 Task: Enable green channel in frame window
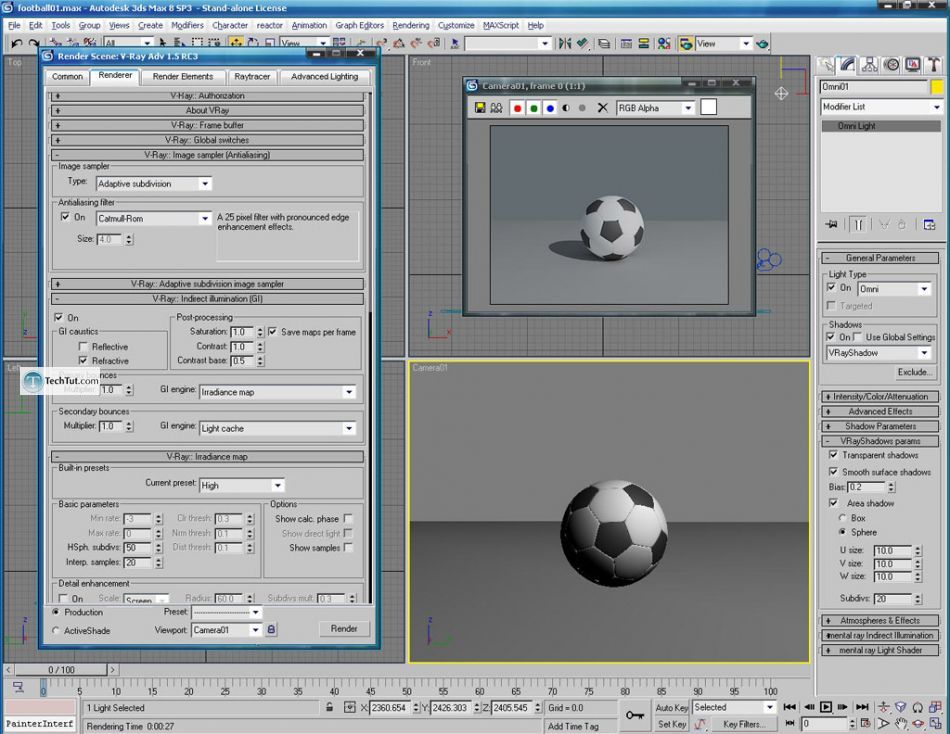[x=534, y=108]
